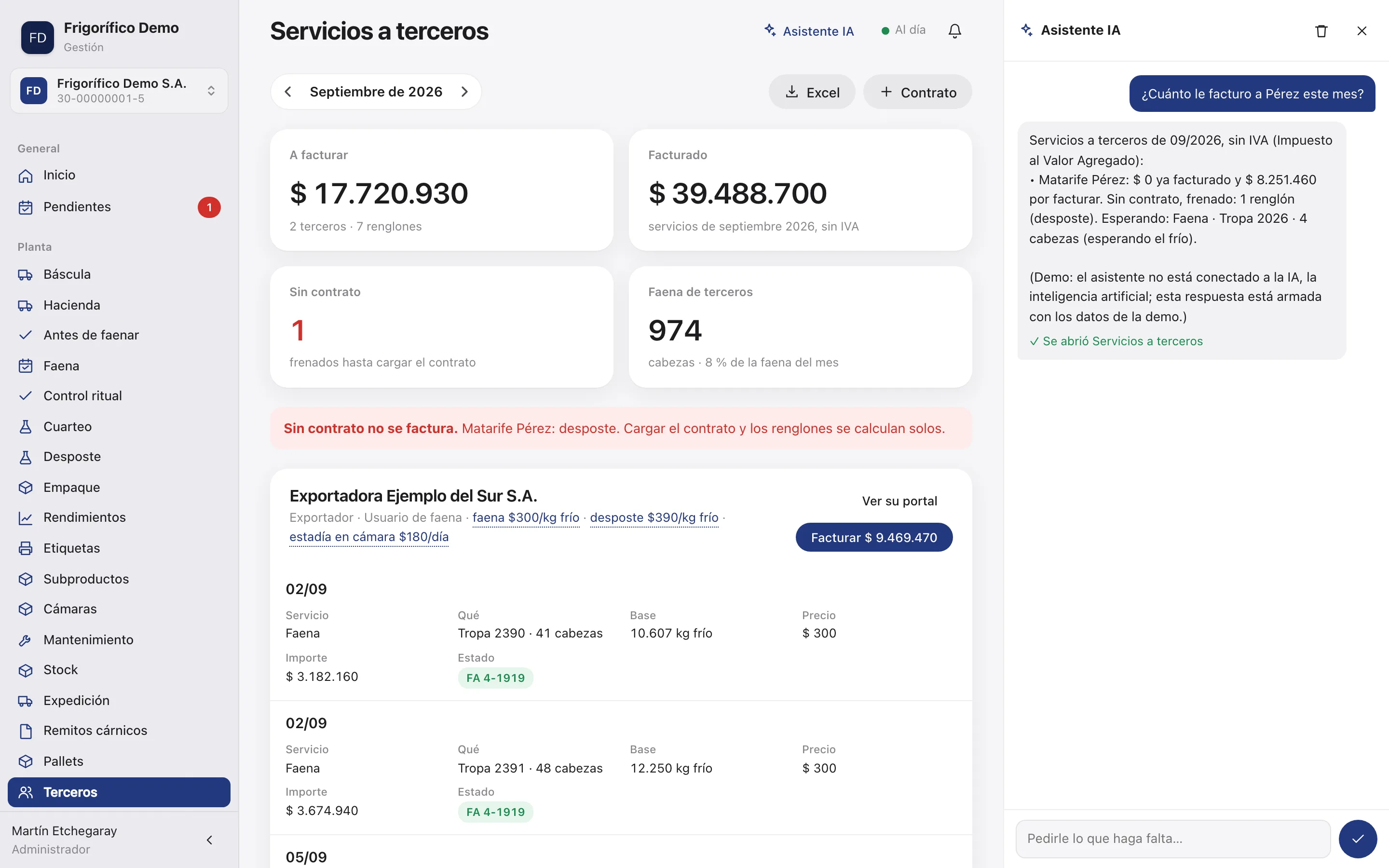
Task: Click FA 4-1919 badge for Tropa 2391
Action: pyautogui.click(x=495, y=813)
